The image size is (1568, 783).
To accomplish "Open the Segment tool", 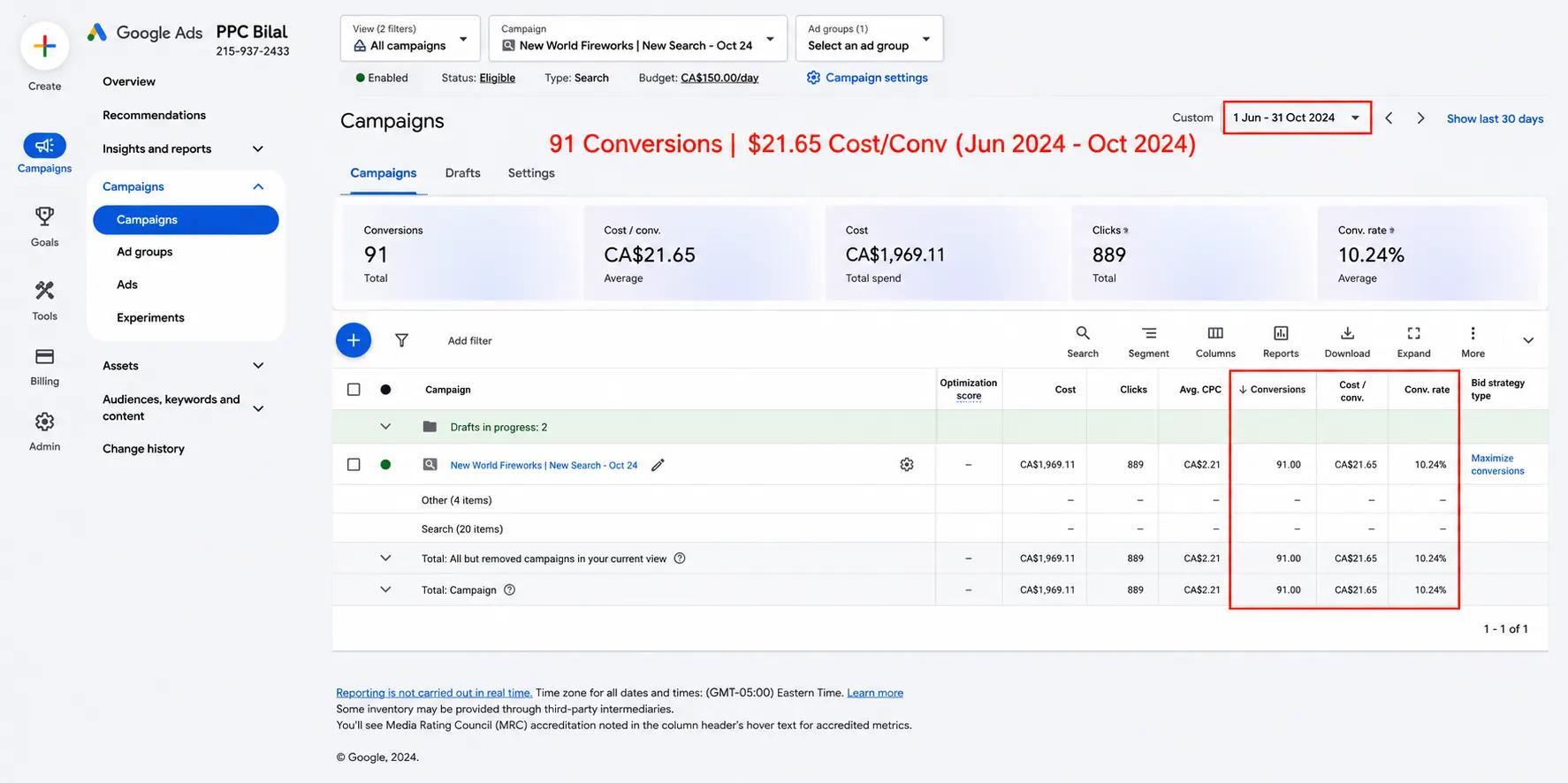I will (x=1148, y=341).
